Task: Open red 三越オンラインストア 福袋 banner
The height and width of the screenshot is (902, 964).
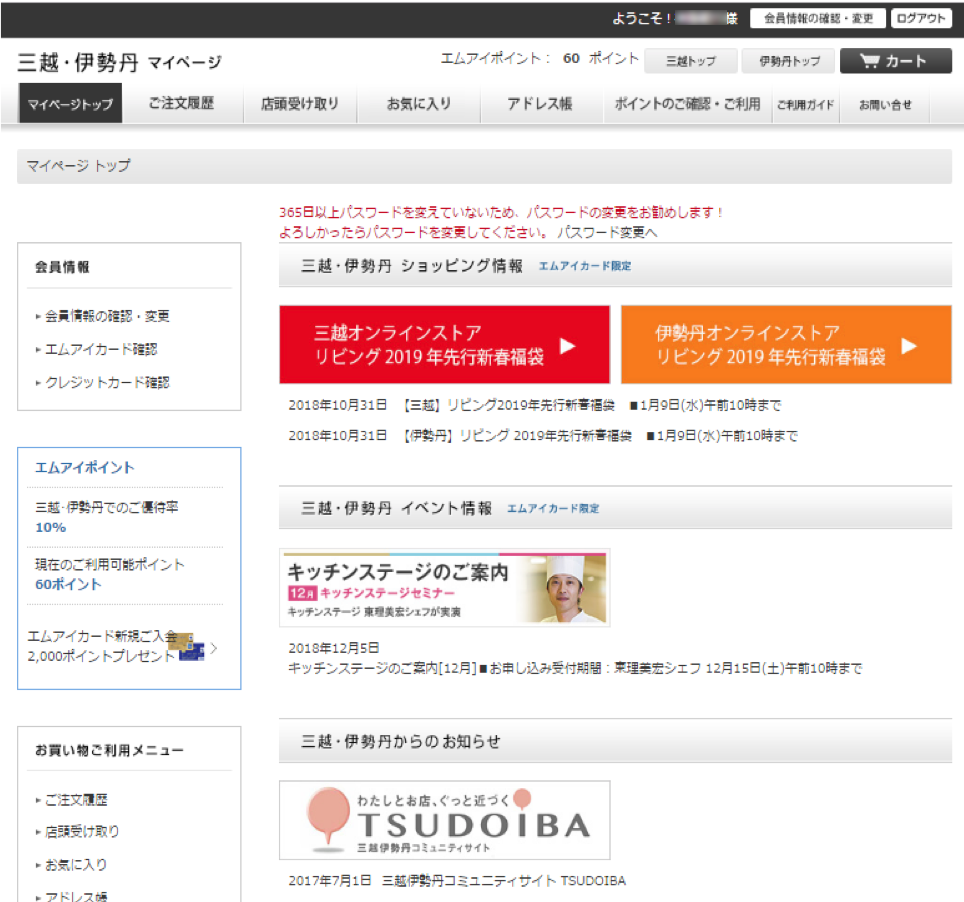Action: click(444, 344)
